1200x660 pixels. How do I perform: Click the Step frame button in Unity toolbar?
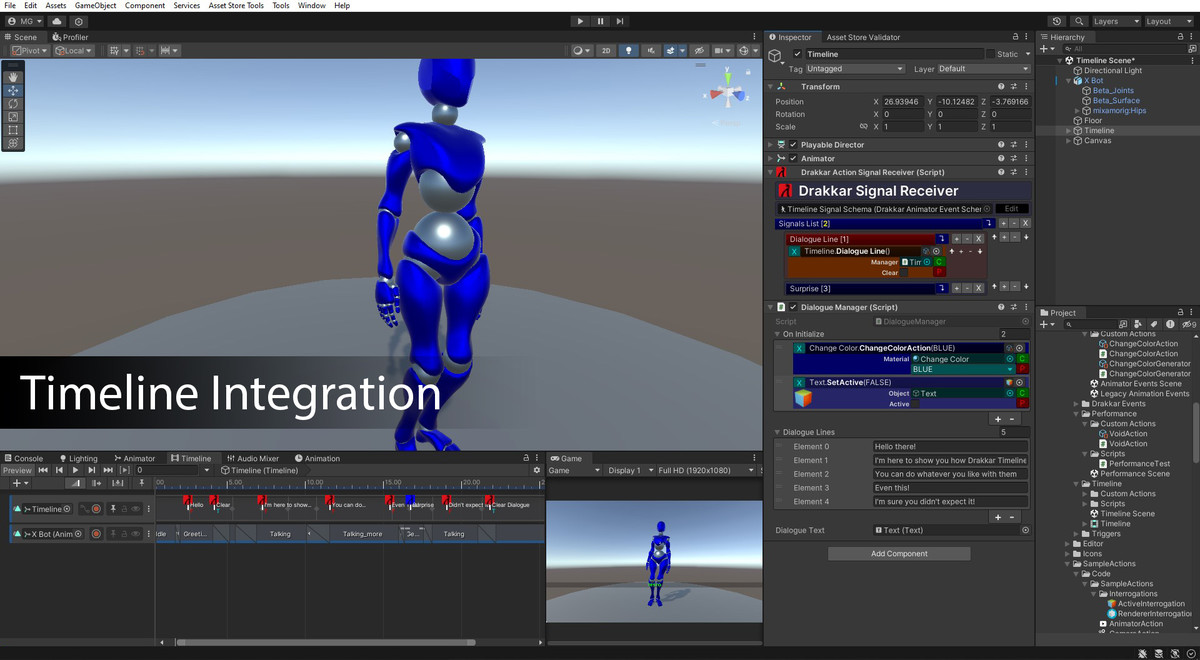click(x=621, y=21)
